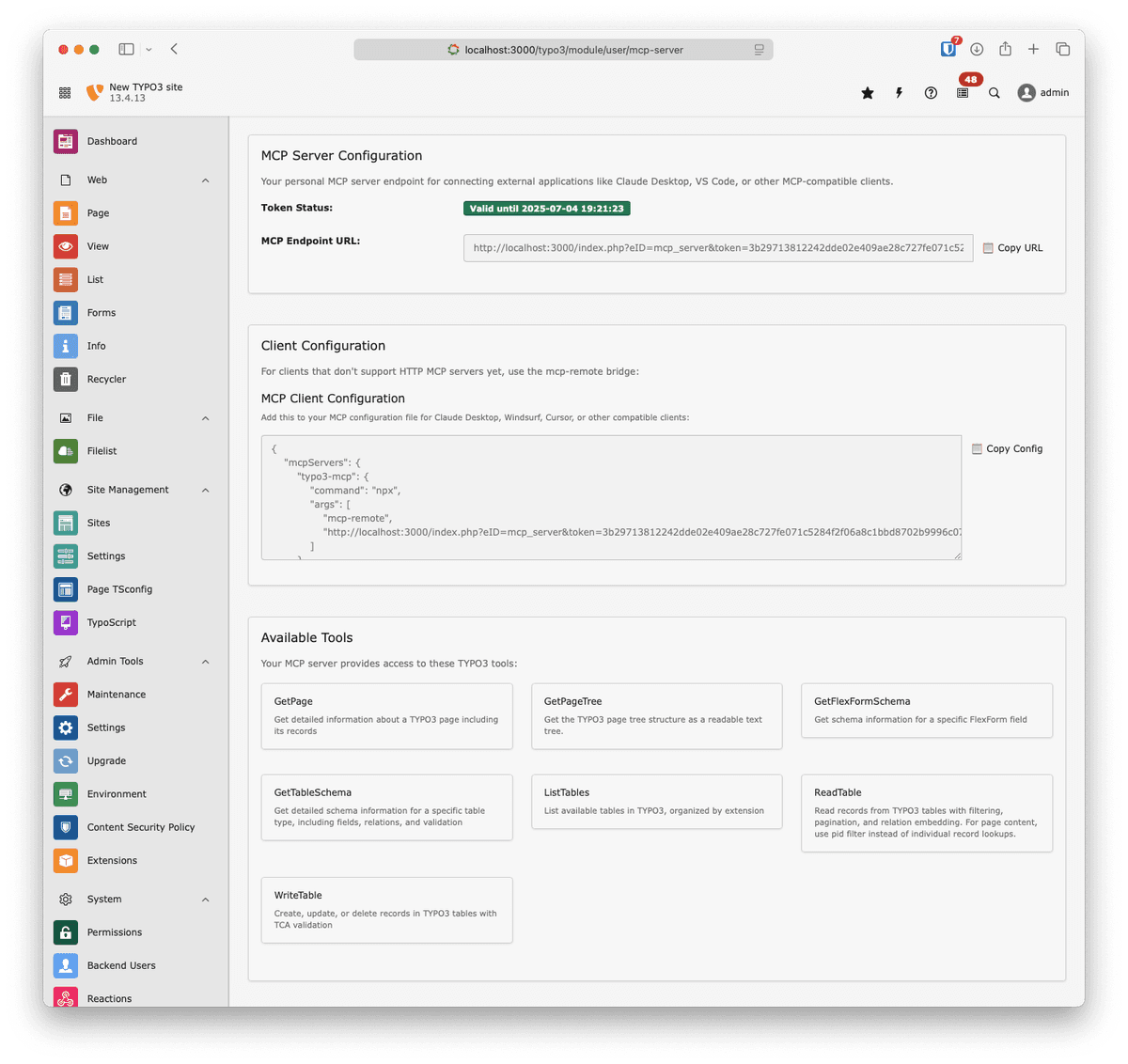Open the Extensions module icon
1128x1064 pixels.
click(x=66, y=860)
